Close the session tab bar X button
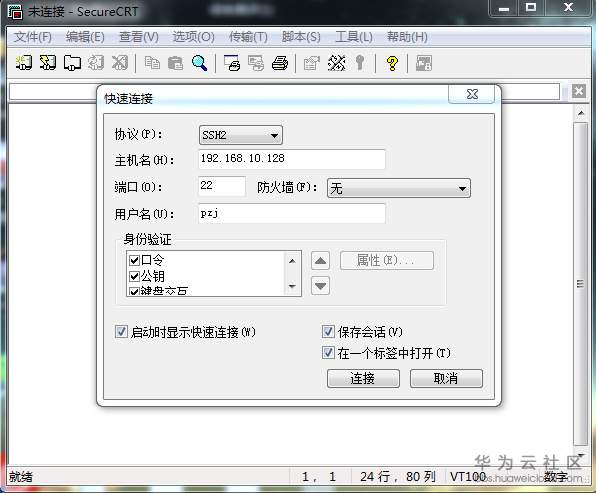 point(579,91)
